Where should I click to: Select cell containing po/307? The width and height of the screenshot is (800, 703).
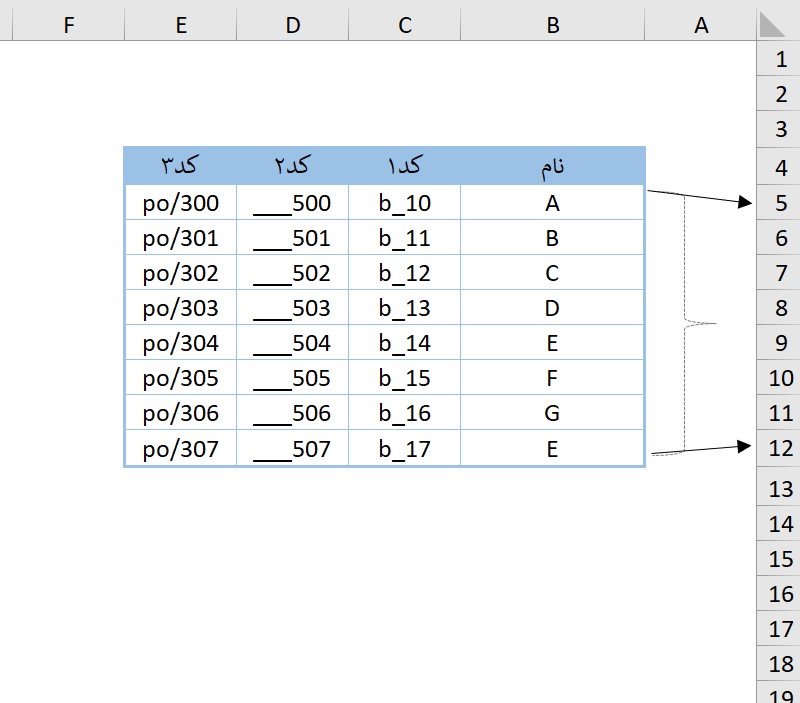(x=180, y=449)
